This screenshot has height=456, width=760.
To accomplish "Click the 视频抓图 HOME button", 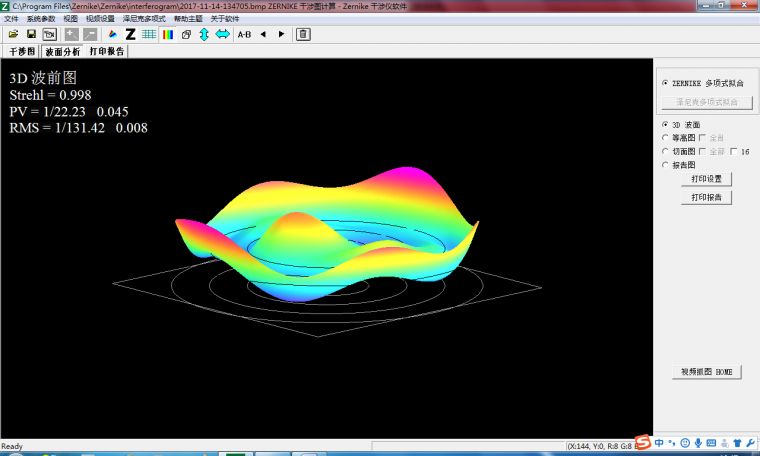I will [706, 372].
